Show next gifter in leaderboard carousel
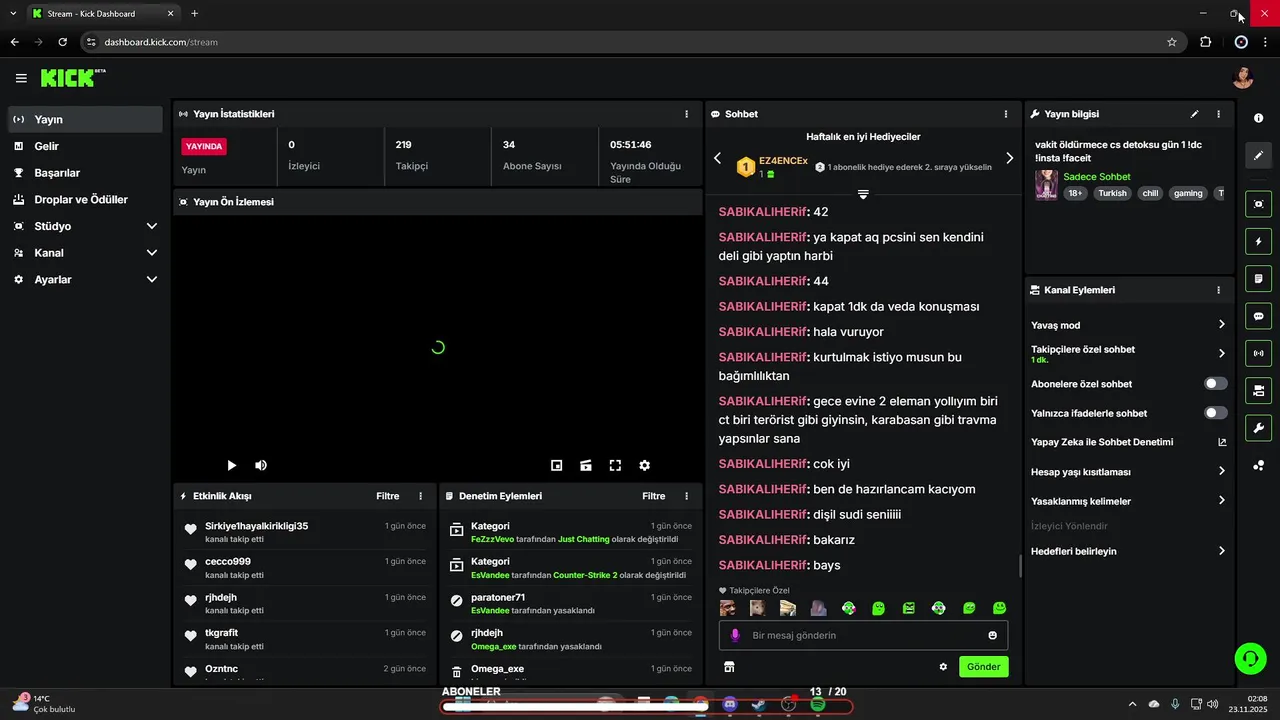Viewport: 1280px width, 720px height. click(1009, 158)
